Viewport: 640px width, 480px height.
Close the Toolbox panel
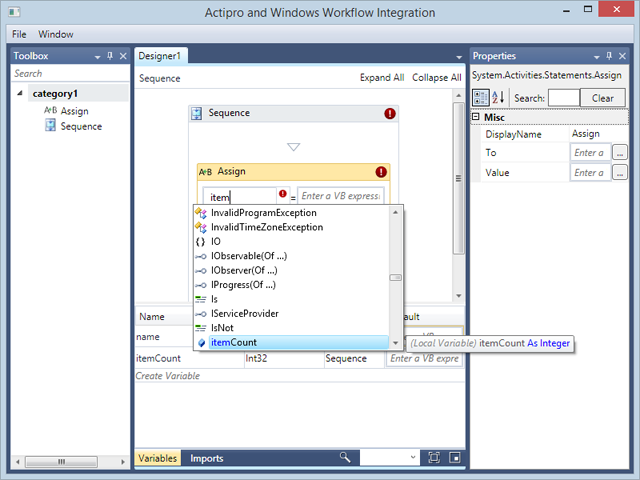[123, 56]
